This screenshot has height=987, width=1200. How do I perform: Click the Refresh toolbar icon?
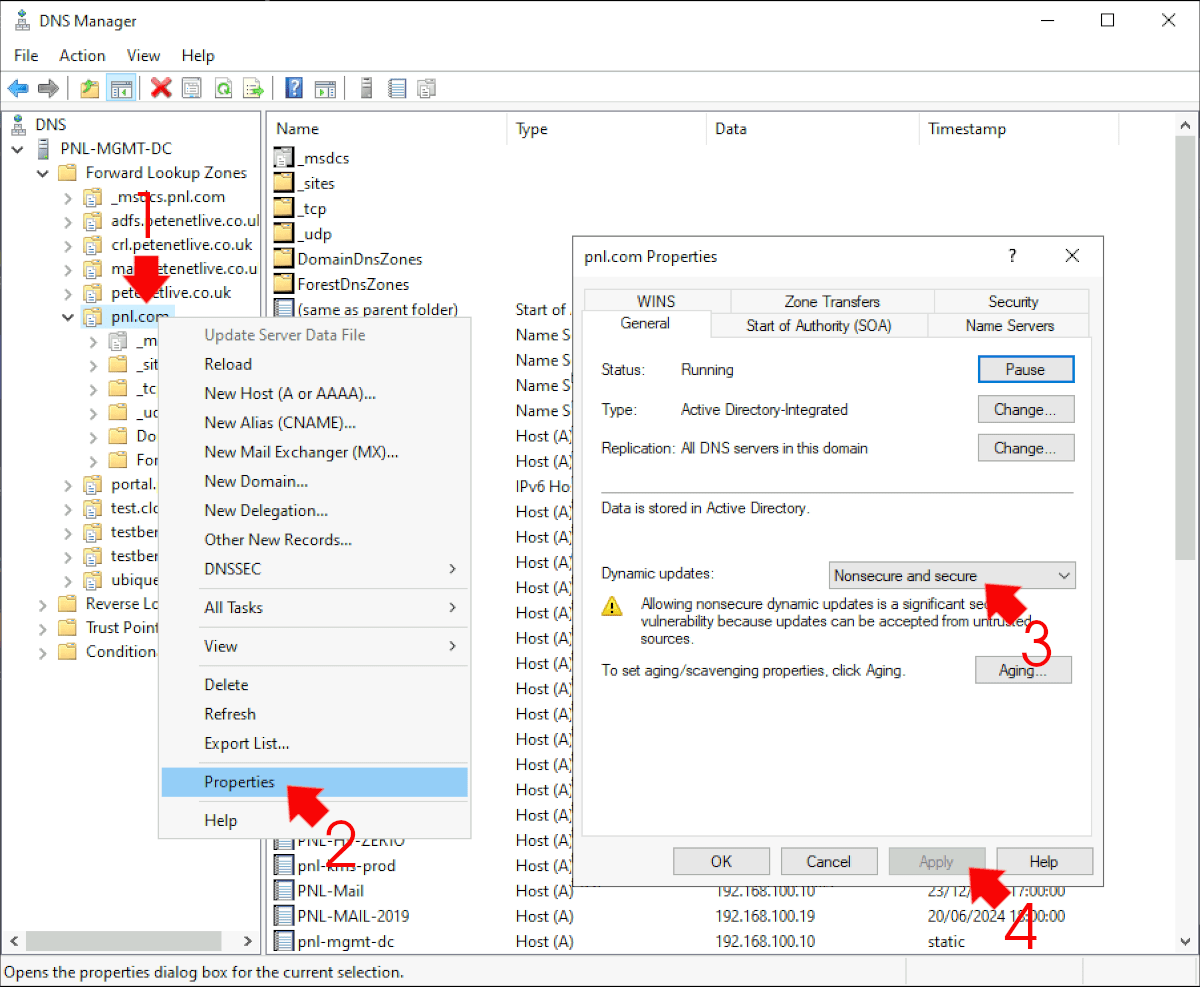point(222,88)
